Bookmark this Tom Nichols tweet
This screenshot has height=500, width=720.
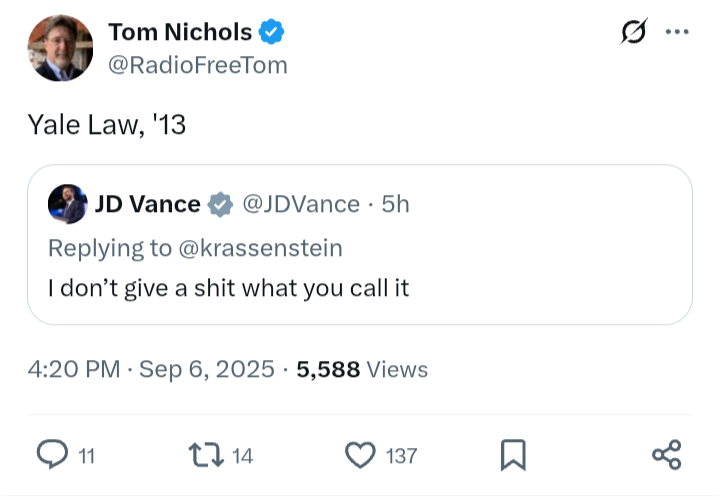512,455
